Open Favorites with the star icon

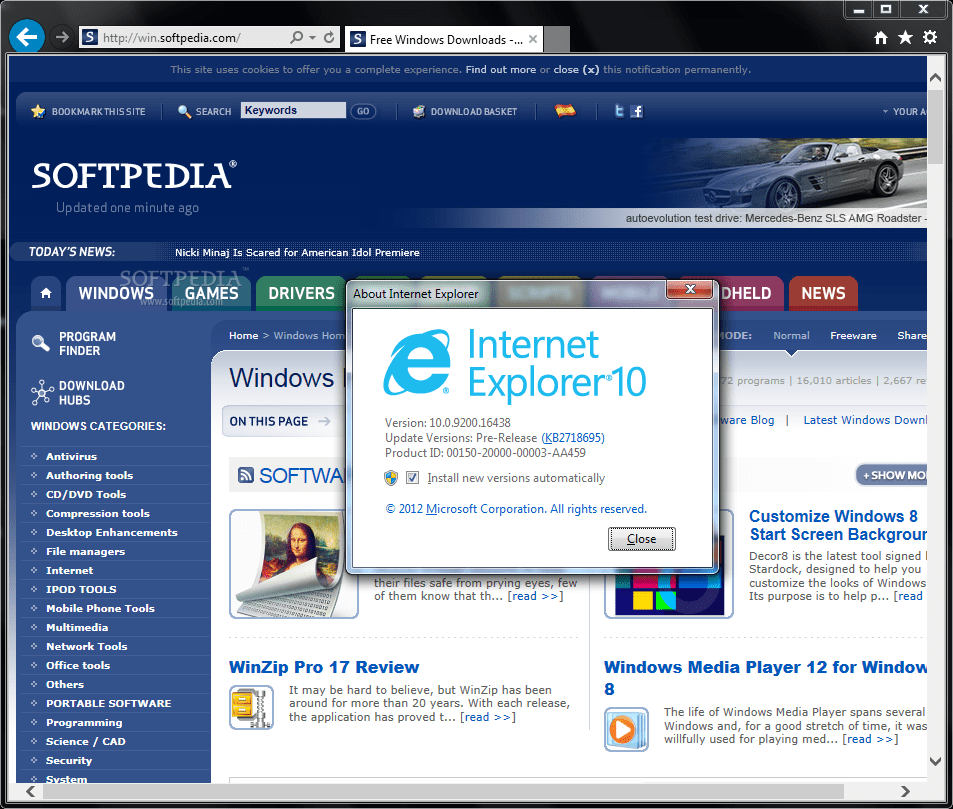906,38
